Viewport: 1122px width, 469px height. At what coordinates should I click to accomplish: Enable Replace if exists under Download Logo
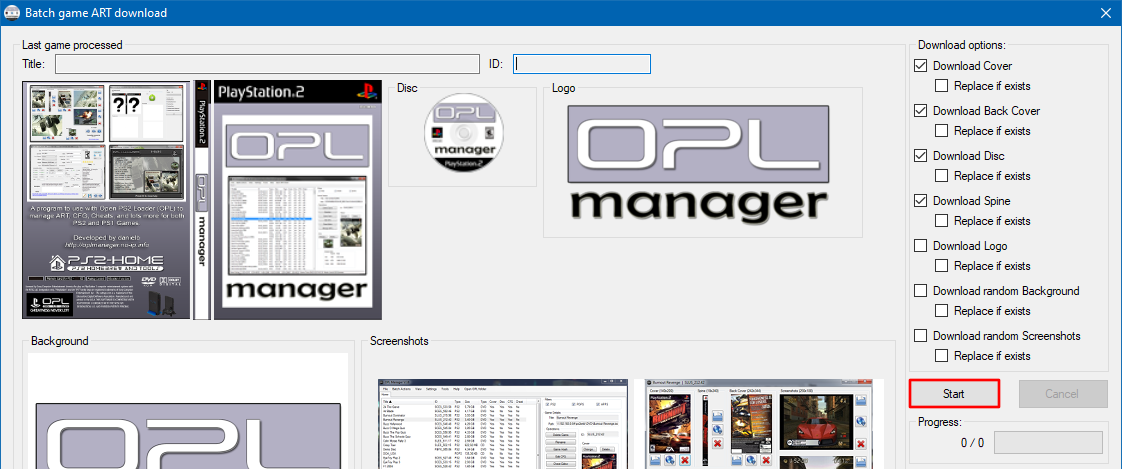tap(942, 266)
